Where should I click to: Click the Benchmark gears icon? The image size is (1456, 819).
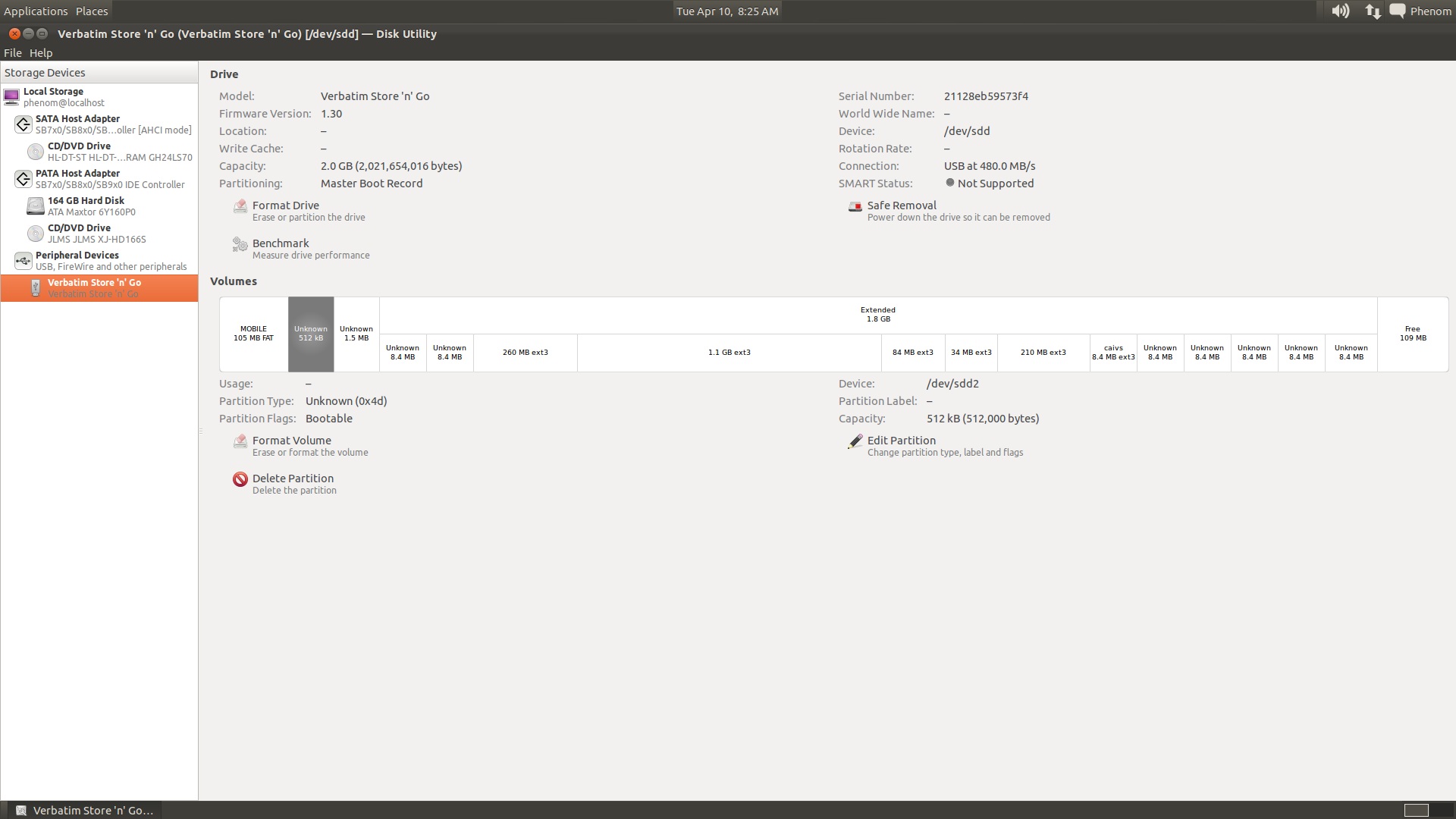240,244
